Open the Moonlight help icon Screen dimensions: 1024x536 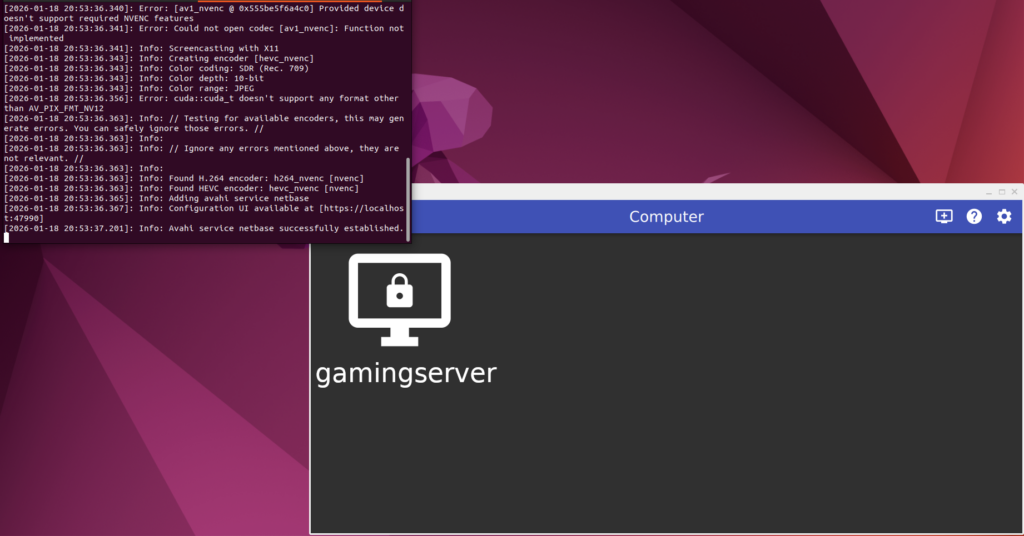974,217
